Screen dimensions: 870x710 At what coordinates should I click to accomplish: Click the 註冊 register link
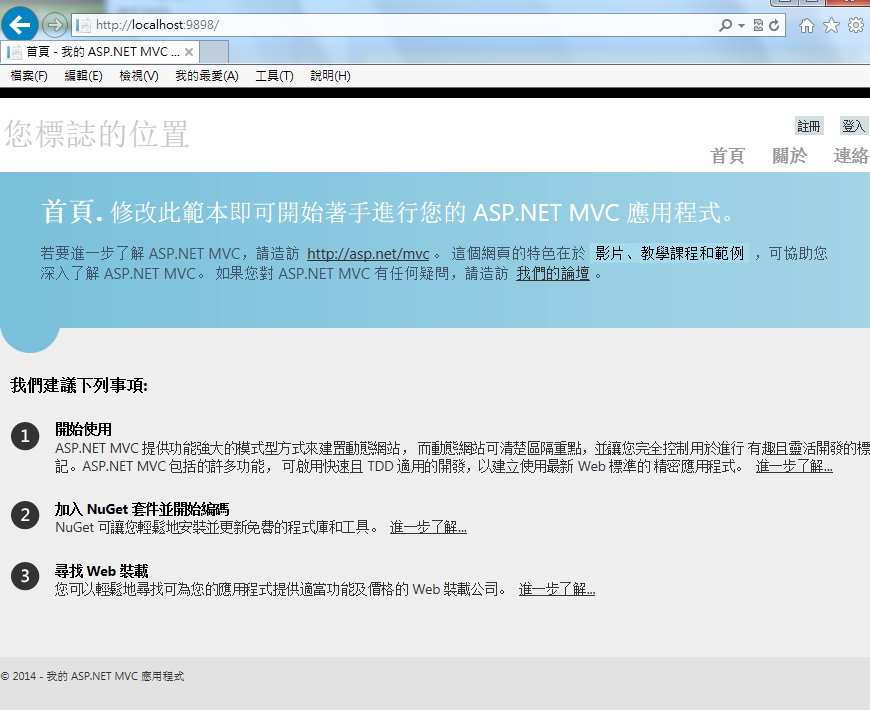click(x=808, y=126)
